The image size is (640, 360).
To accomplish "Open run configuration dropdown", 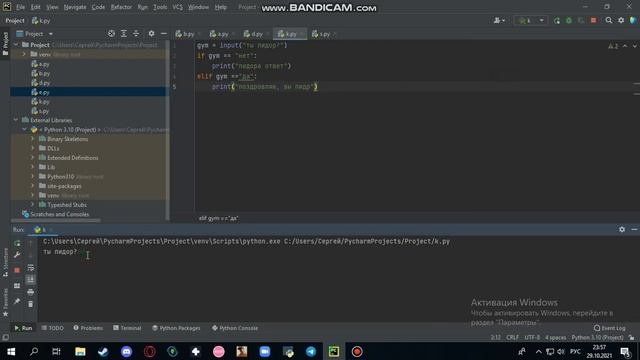I will (x=531, y=20).
